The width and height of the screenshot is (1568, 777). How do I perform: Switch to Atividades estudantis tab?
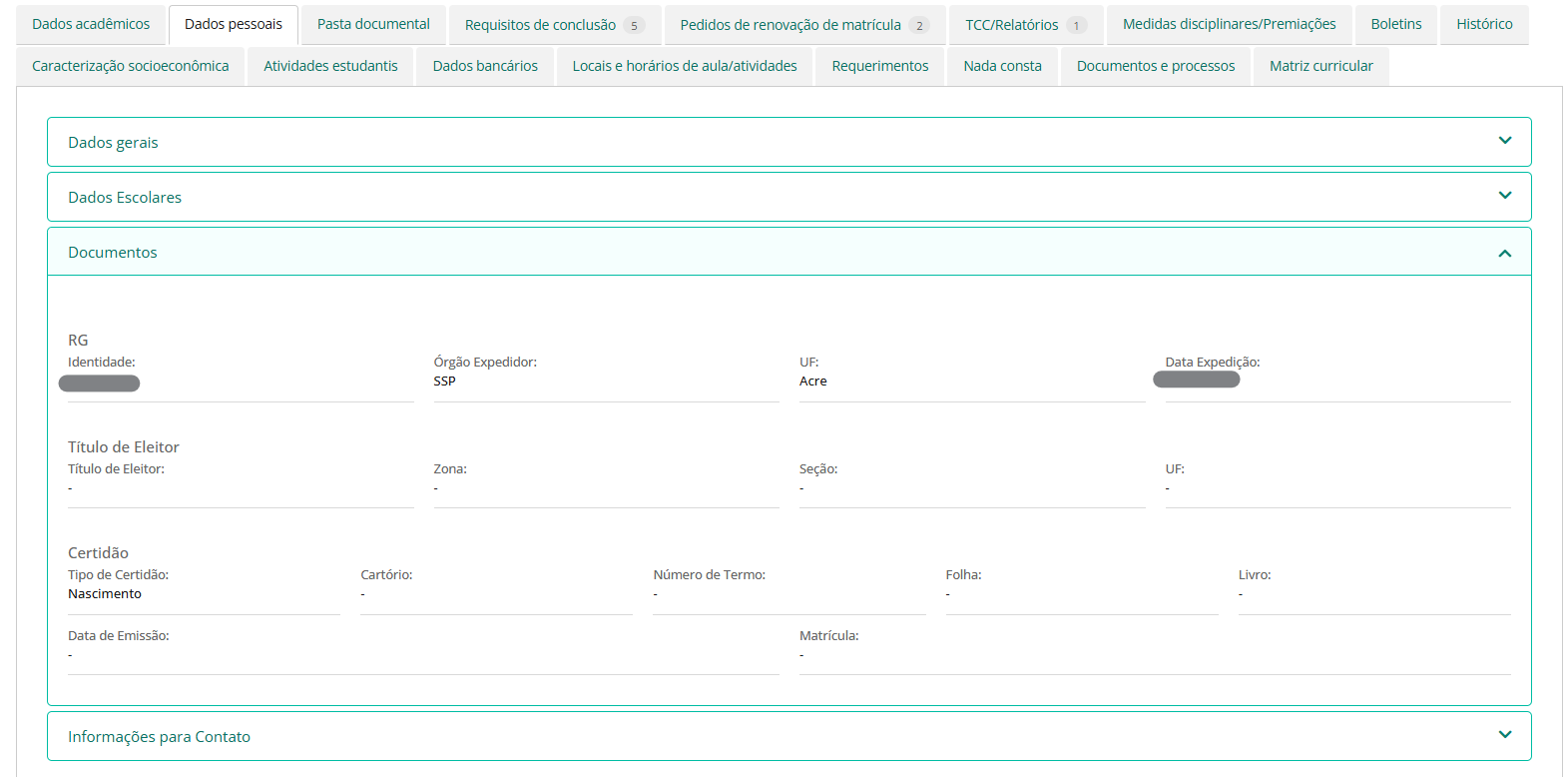[330, 66]
